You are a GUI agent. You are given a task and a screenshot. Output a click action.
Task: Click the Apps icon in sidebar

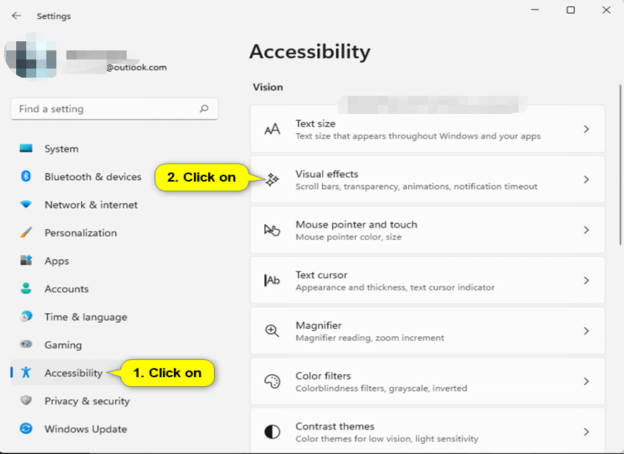(x=26, y=260)
